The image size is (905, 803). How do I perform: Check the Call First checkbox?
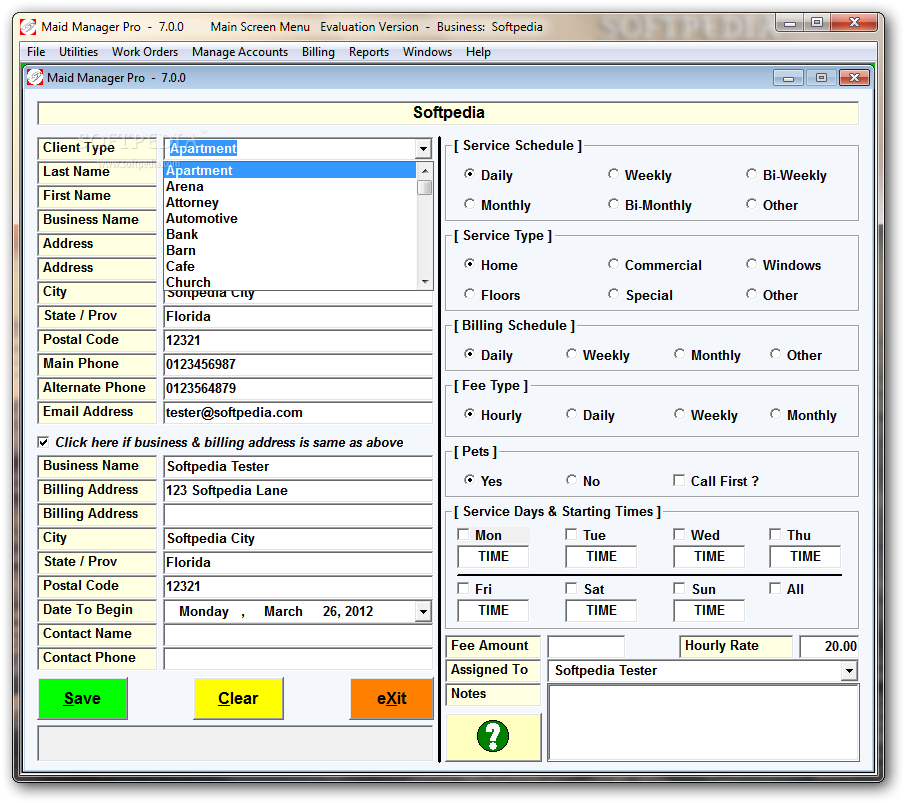click(x=679, y=480)
